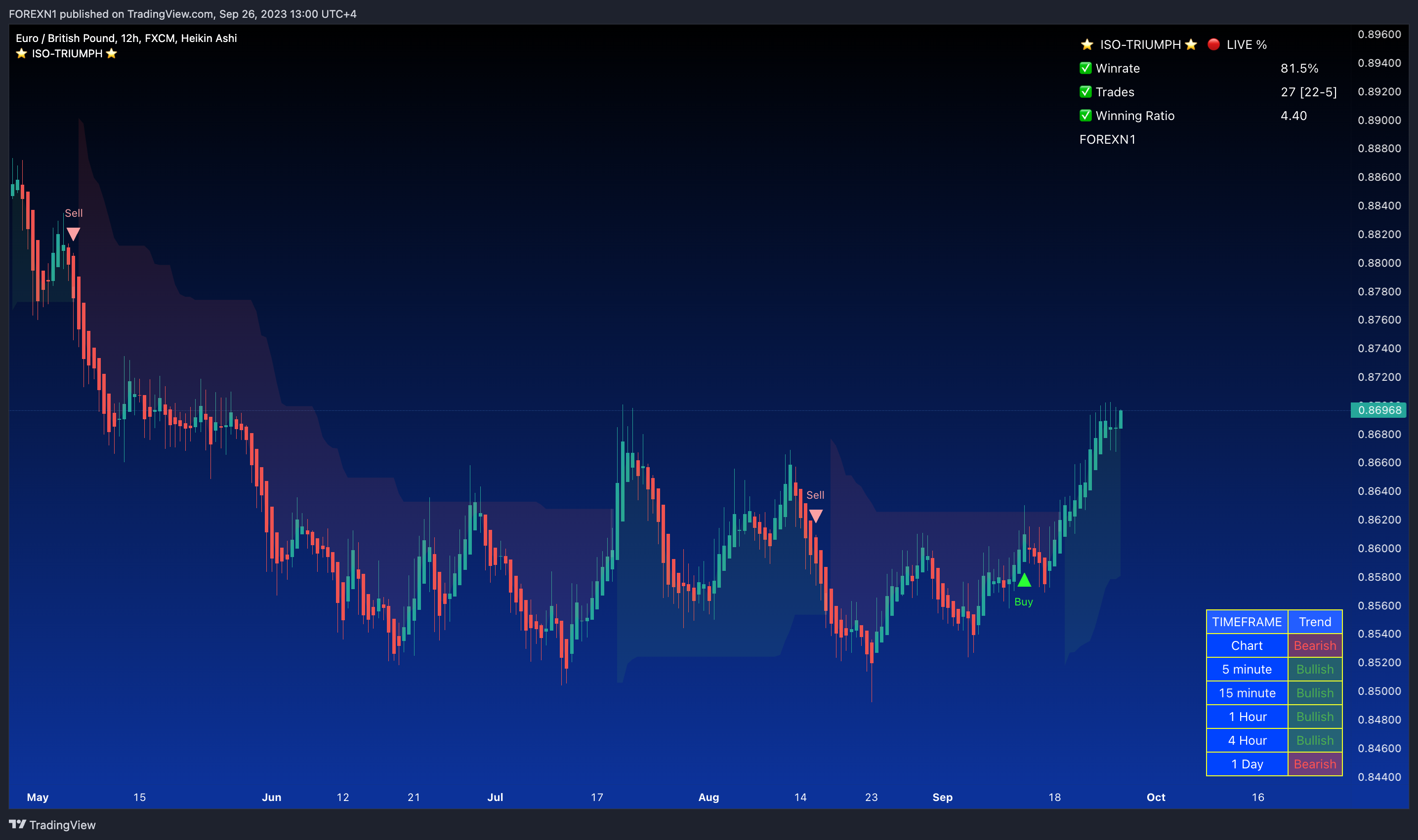Click the published-on TradingView.com header text

point(182,14)
